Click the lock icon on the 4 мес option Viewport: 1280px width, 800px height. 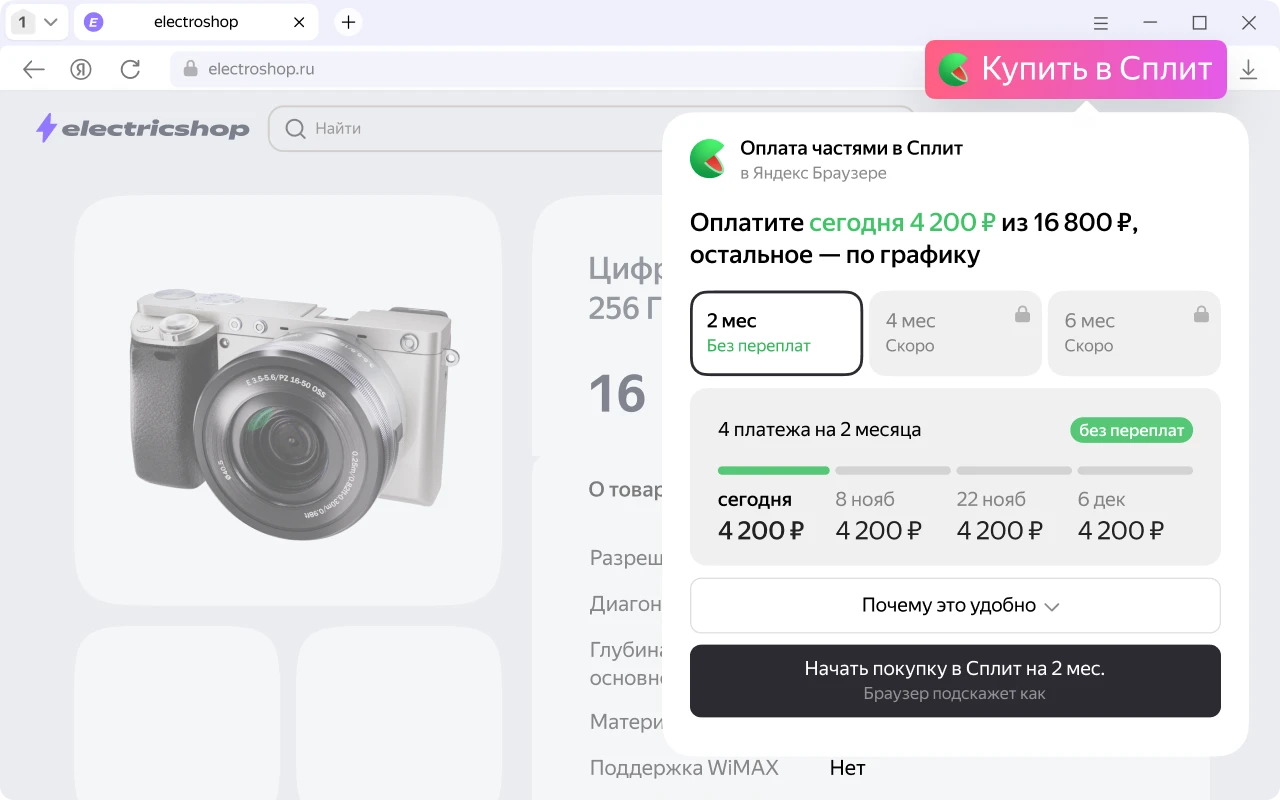1022,314
